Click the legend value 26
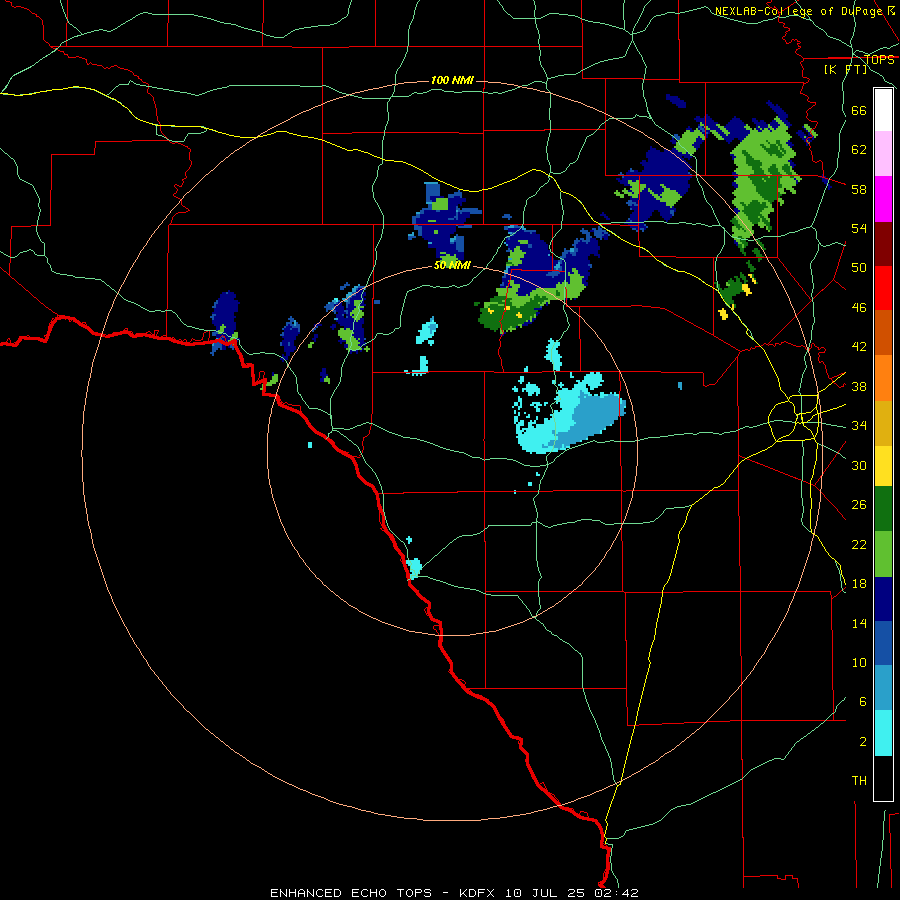Viewport: 900px width, 900px height. coord(859,505)
